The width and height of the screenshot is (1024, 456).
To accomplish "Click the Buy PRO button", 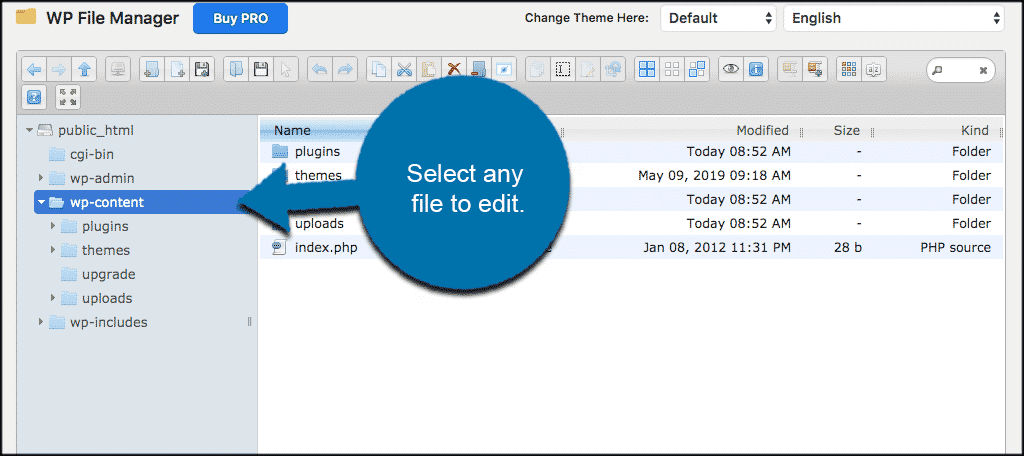I will point(240,18).
